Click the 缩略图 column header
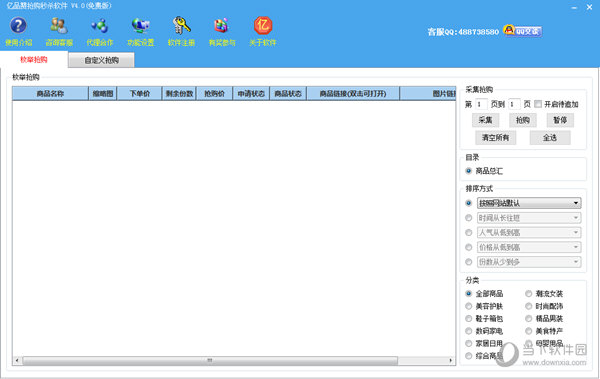The image size is (600, 379). pos(103,93)
